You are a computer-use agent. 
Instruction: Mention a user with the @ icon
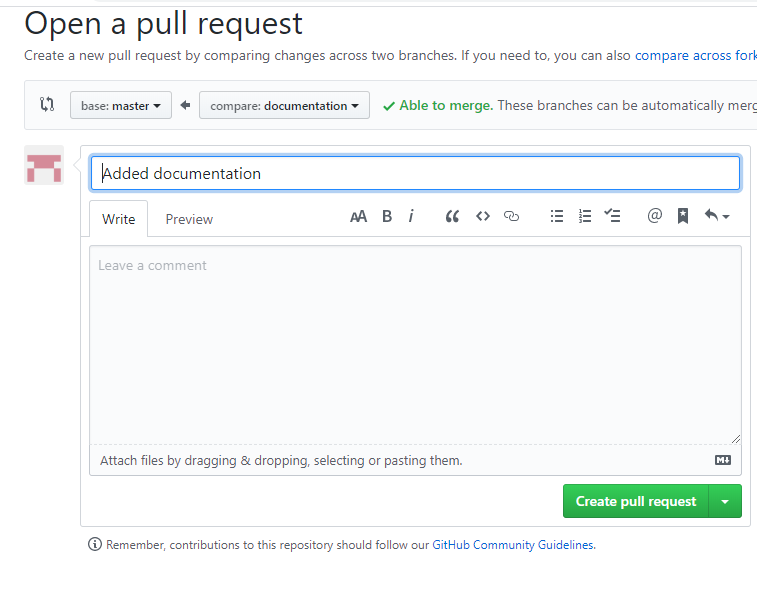click(655, 216)
